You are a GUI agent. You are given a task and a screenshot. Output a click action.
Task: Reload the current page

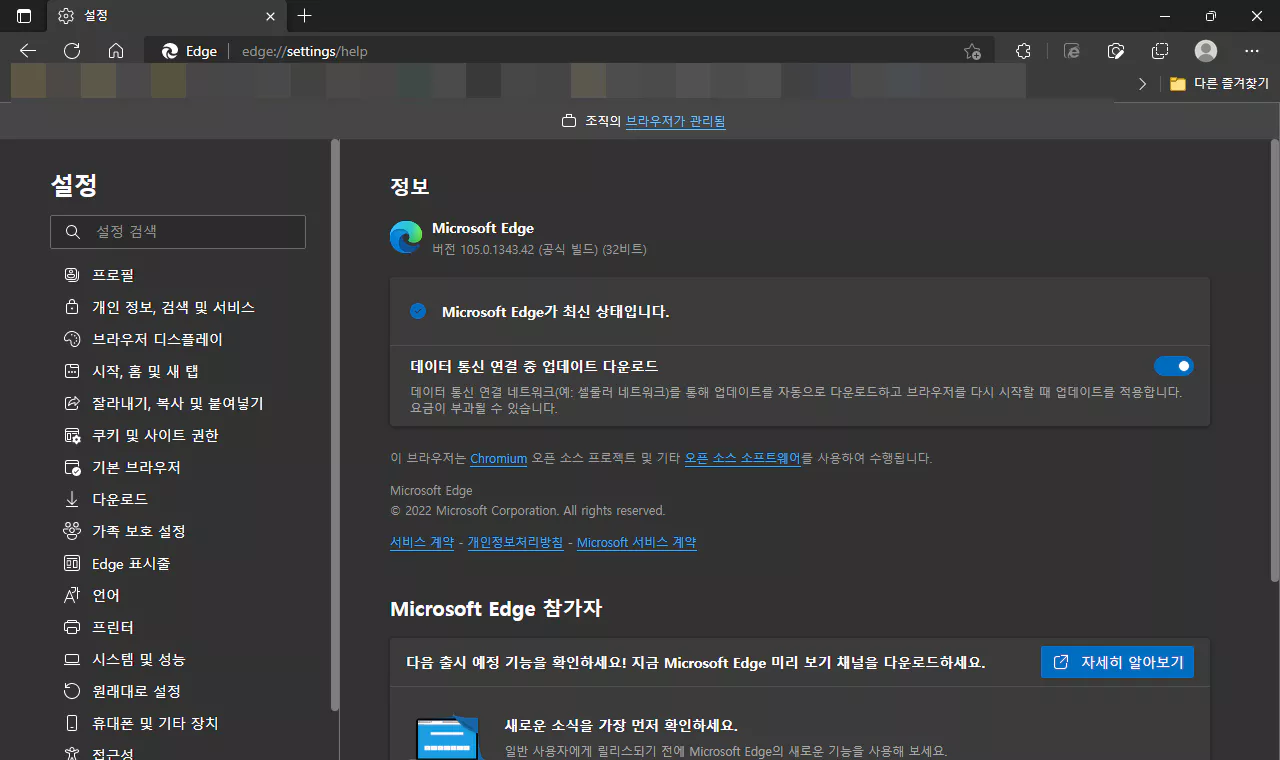pos(72,51)
